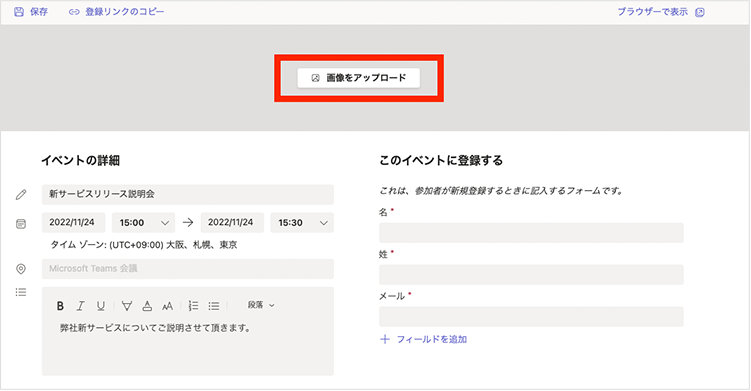This screenshot has height=391, width=751.
Task: Click the save floppy disk icon
Action: [19, 12]
